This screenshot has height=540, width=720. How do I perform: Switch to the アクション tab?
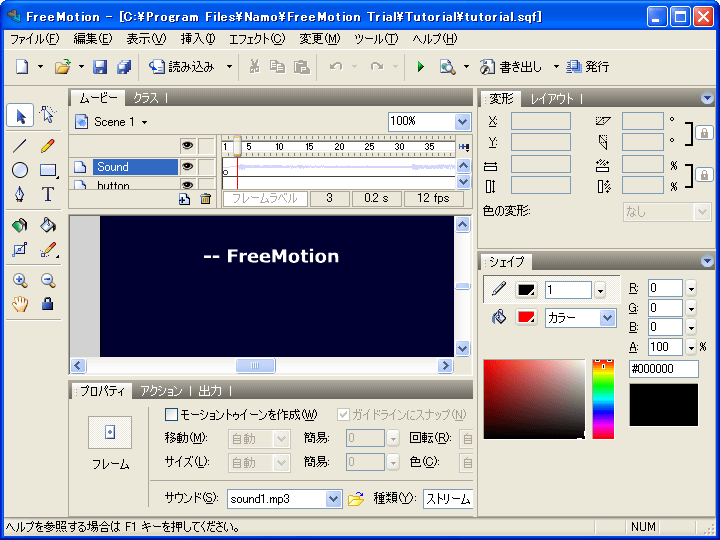coord(161,391)
